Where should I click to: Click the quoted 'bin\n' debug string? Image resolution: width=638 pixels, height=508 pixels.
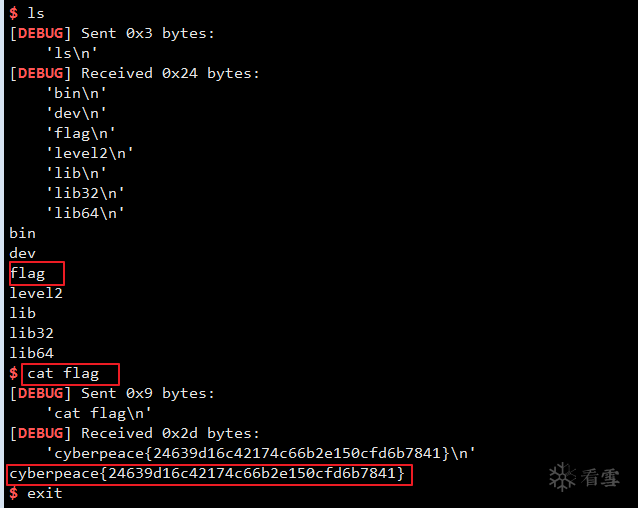point(76,93)
